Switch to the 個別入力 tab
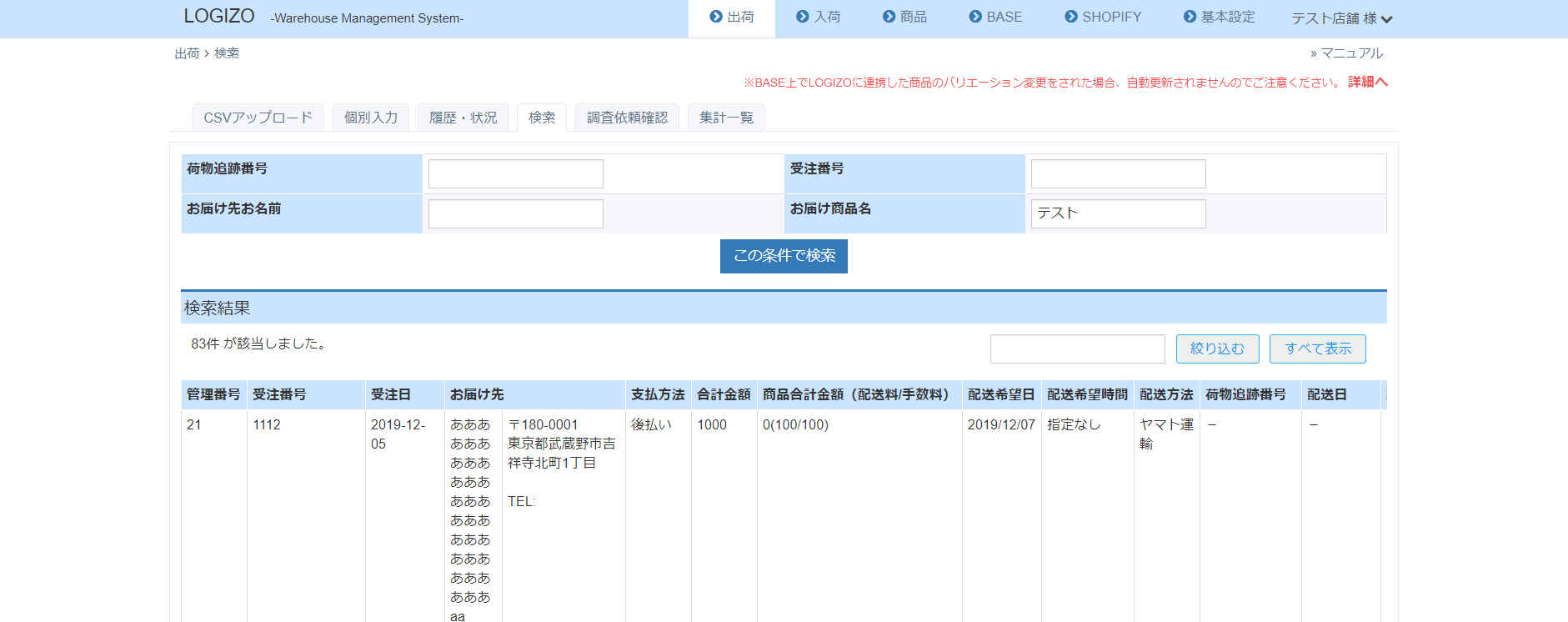Viewport: 1568px width, 622px height. click(371, 118)
